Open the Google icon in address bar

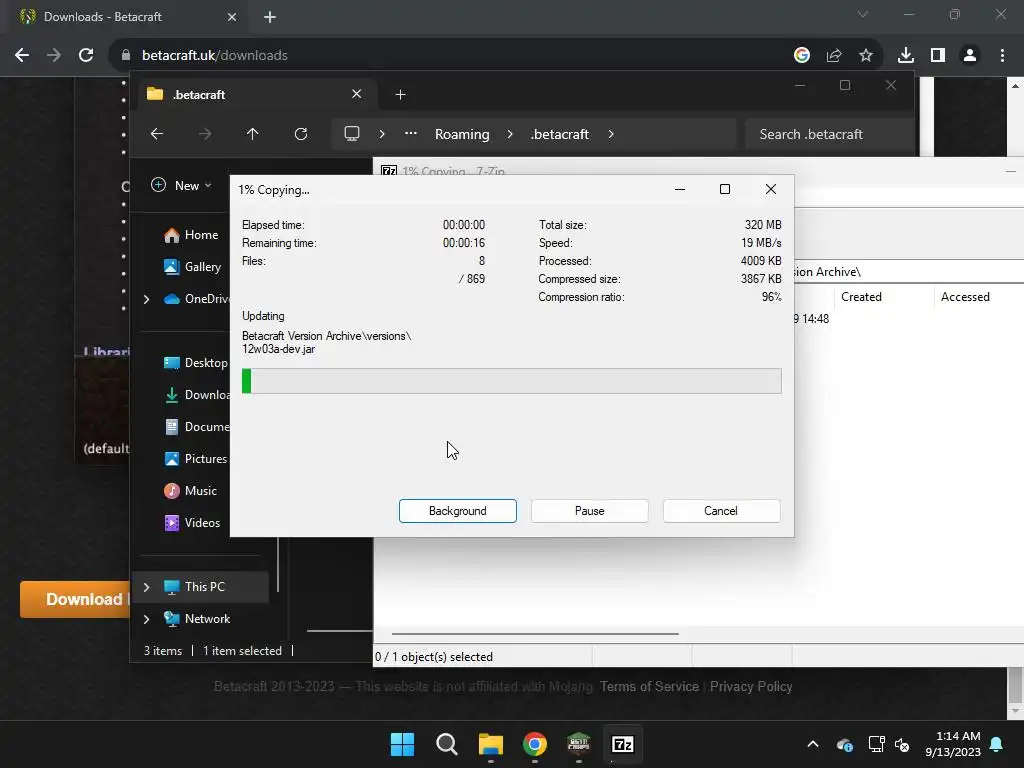click(802, 56)
